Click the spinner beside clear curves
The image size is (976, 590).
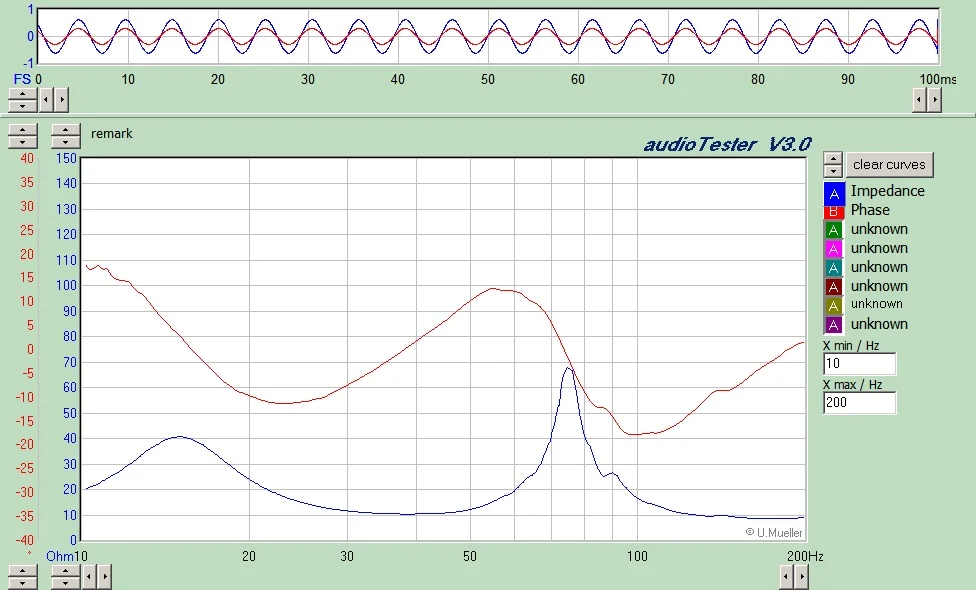[x=833, y=164]
